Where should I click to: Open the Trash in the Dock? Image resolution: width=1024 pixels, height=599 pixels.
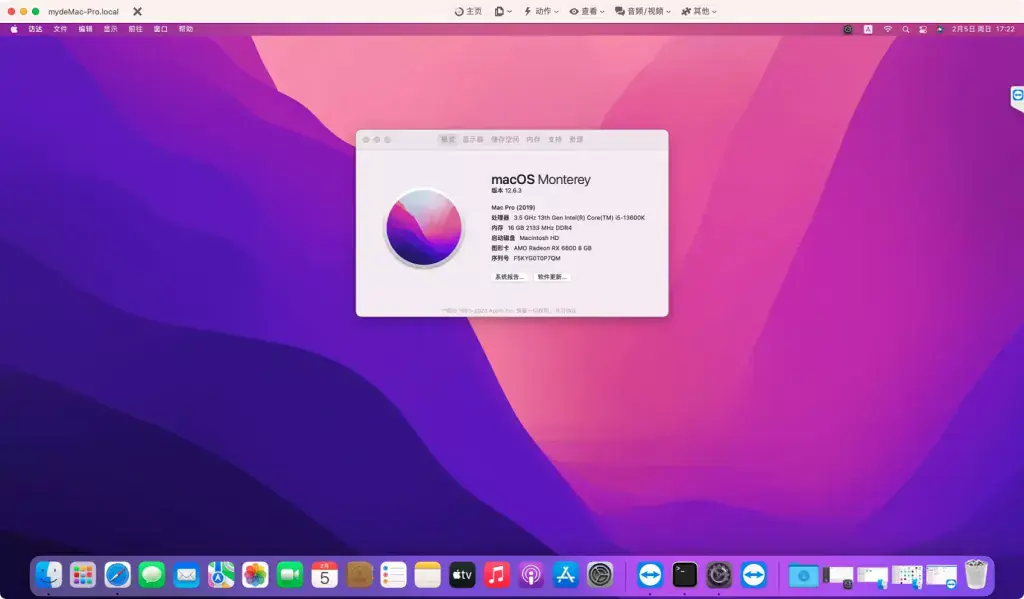[x=976, y=575]
